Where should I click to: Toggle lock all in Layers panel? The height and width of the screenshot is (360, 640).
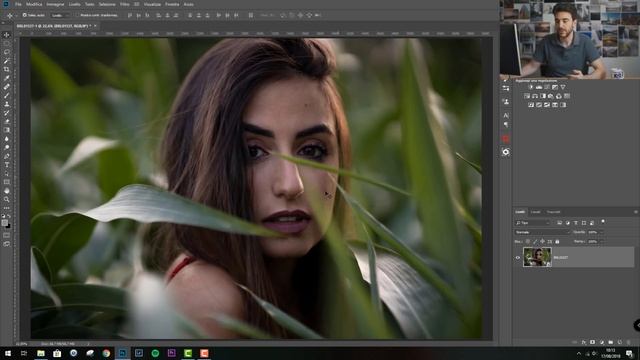coord(557,242)
